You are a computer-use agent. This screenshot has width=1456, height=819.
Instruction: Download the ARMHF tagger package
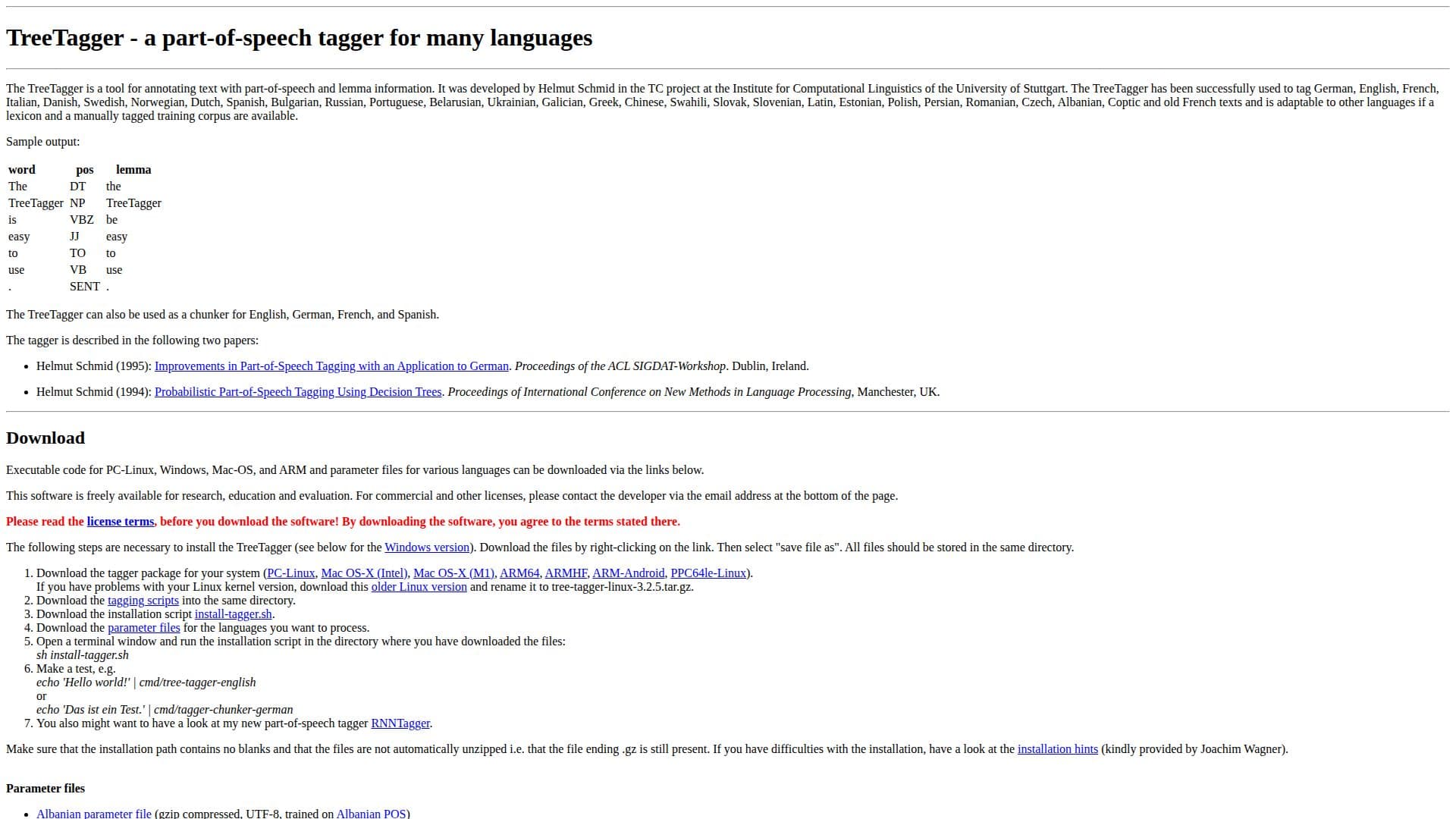click(566, 573)
